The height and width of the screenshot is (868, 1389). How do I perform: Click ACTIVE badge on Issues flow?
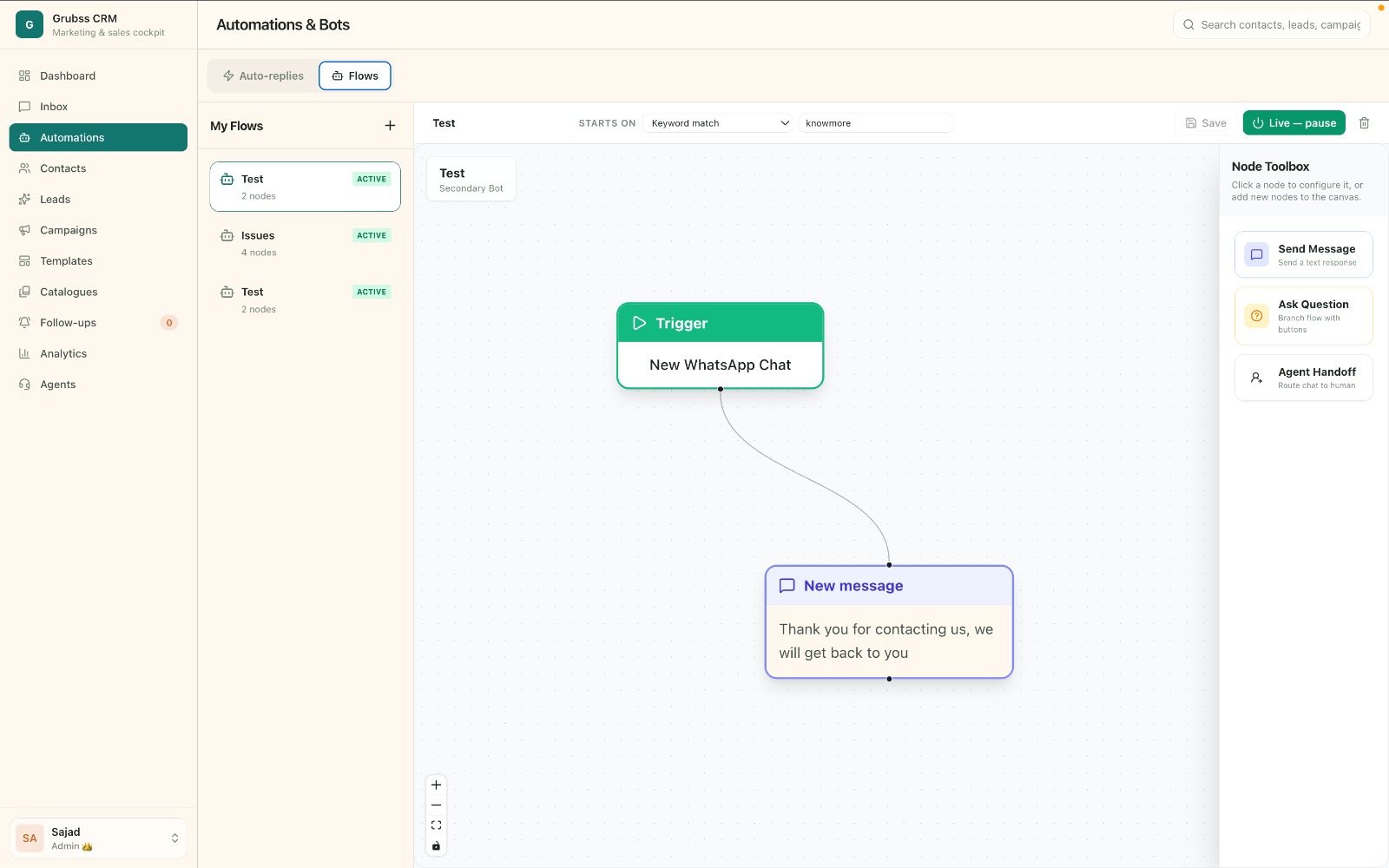[x=372, y=235]
